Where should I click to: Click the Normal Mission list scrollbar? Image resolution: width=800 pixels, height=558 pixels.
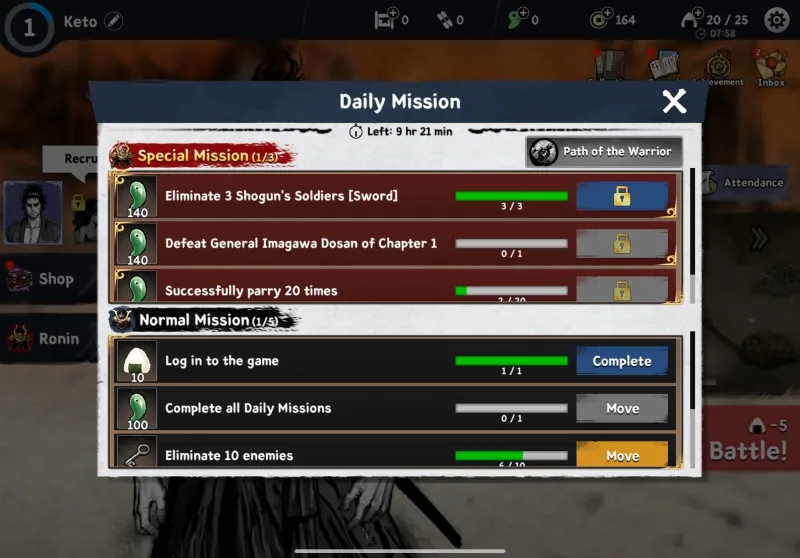pyautogui.click(x=692, y=370)
